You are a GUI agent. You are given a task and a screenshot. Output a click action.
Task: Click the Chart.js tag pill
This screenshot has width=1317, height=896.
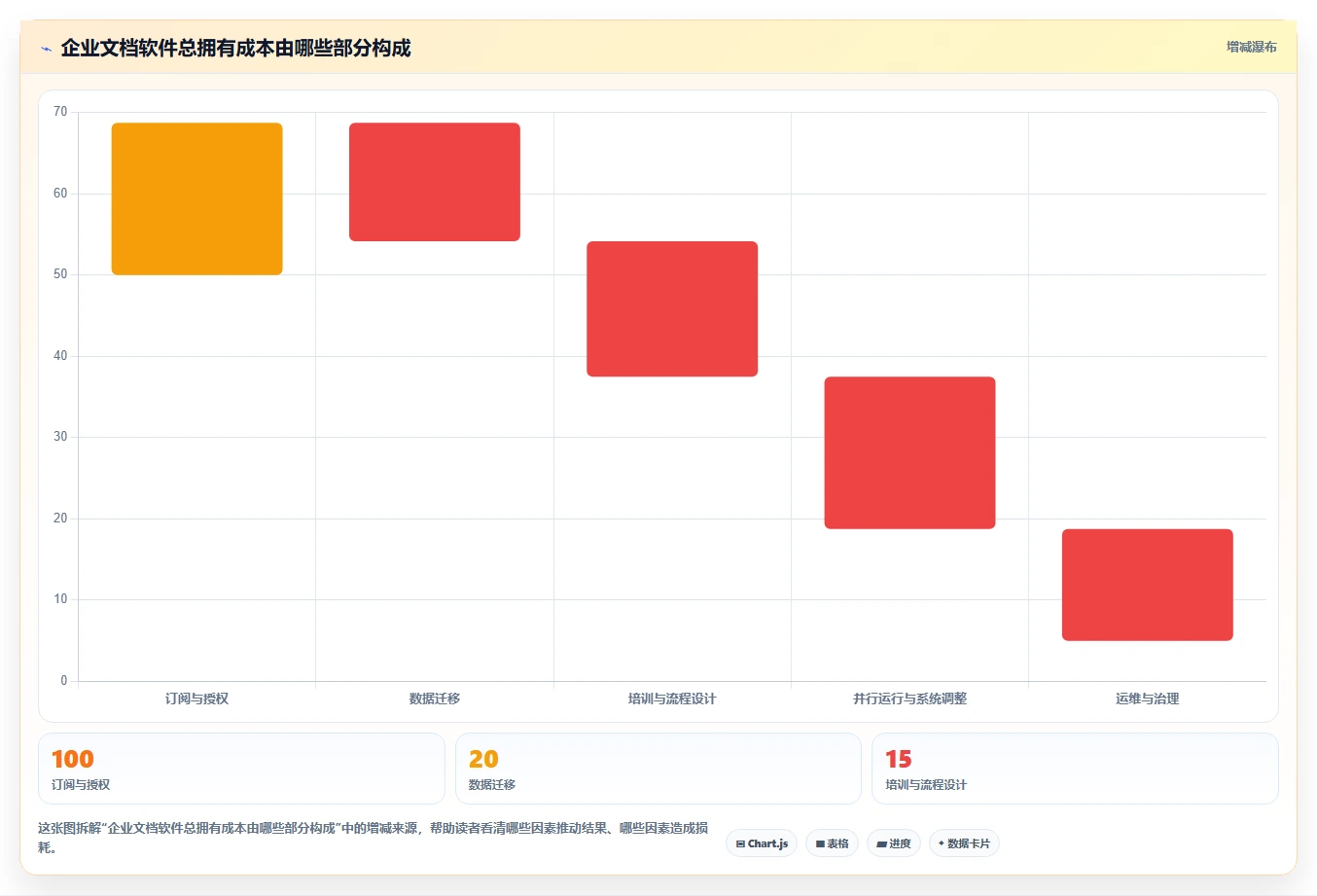tap(762, 843)
